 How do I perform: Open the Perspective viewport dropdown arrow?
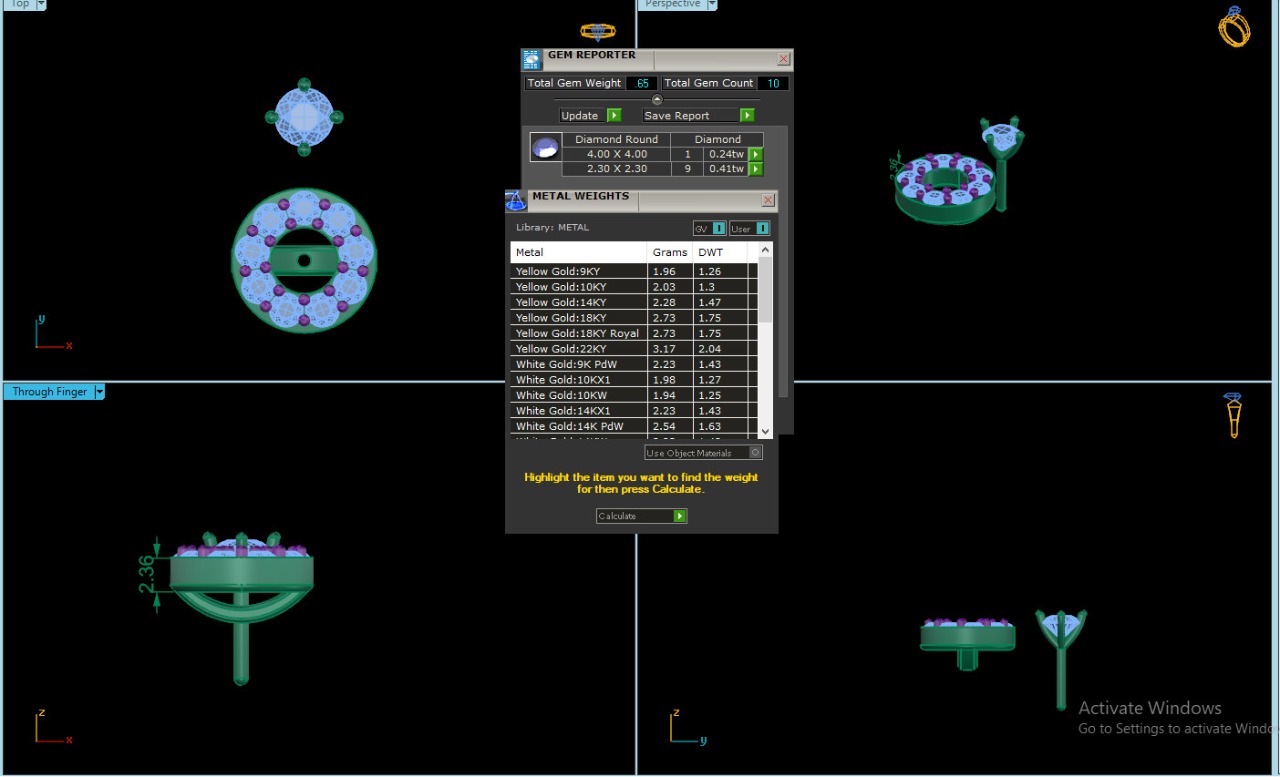pos(712,4)
